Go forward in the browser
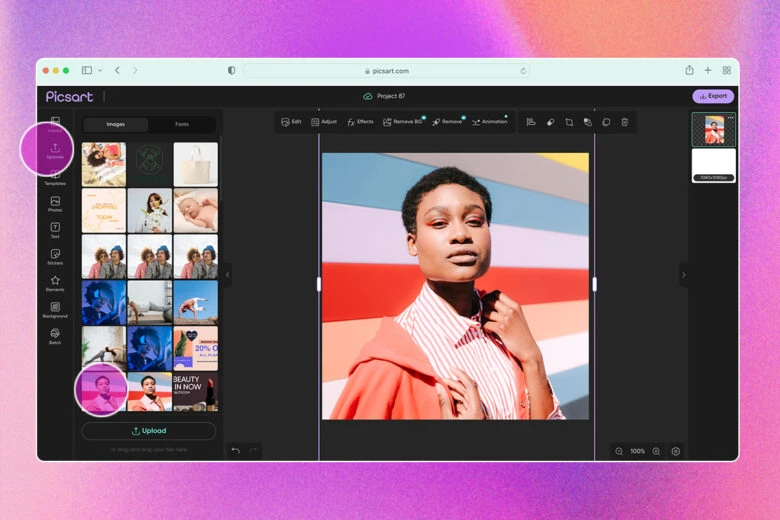Image resolution: width=780 pixels, height=520 pixels. point(135,71)
